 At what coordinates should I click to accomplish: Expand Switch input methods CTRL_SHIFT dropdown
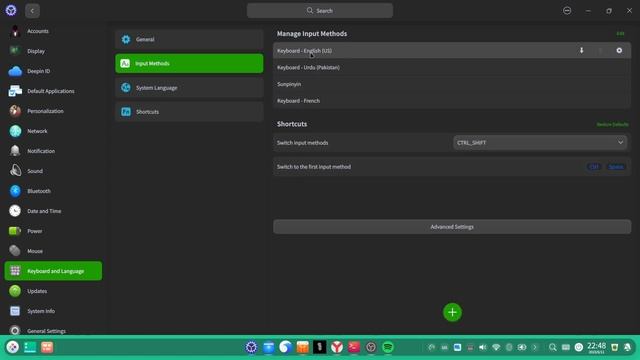tap(540, 143)
